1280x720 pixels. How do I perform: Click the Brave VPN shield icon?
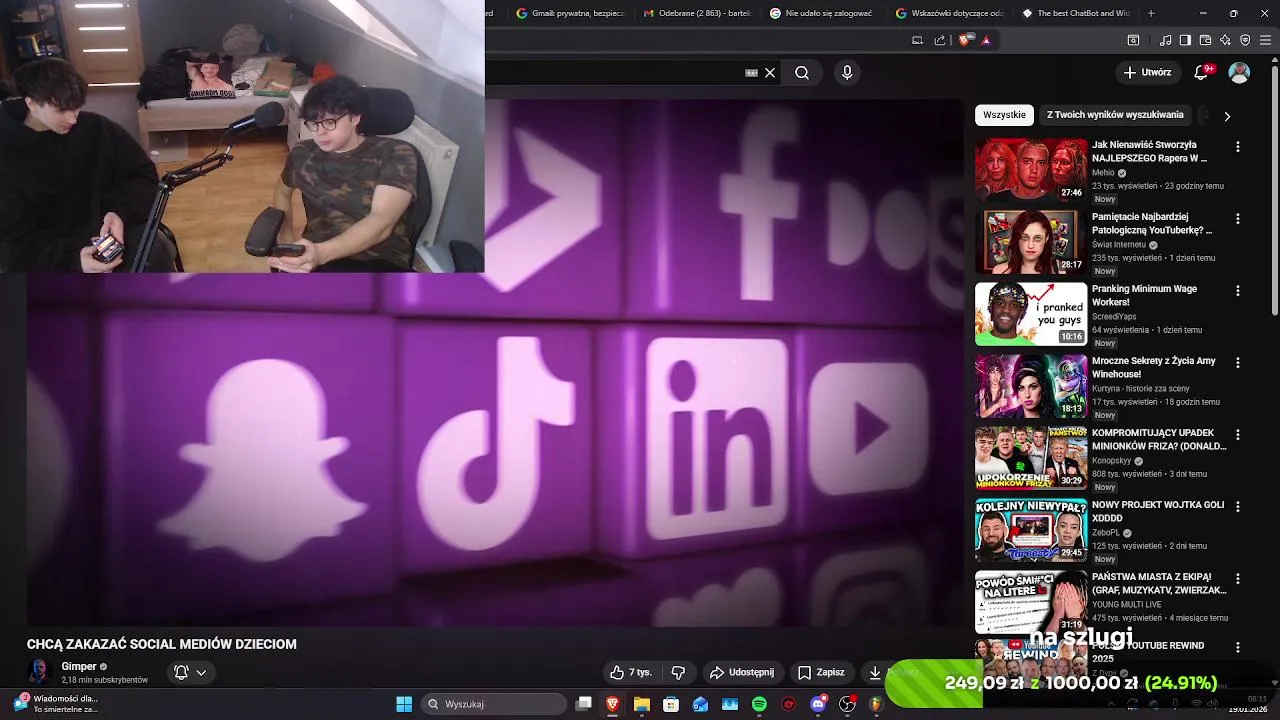coord(1245,40)
